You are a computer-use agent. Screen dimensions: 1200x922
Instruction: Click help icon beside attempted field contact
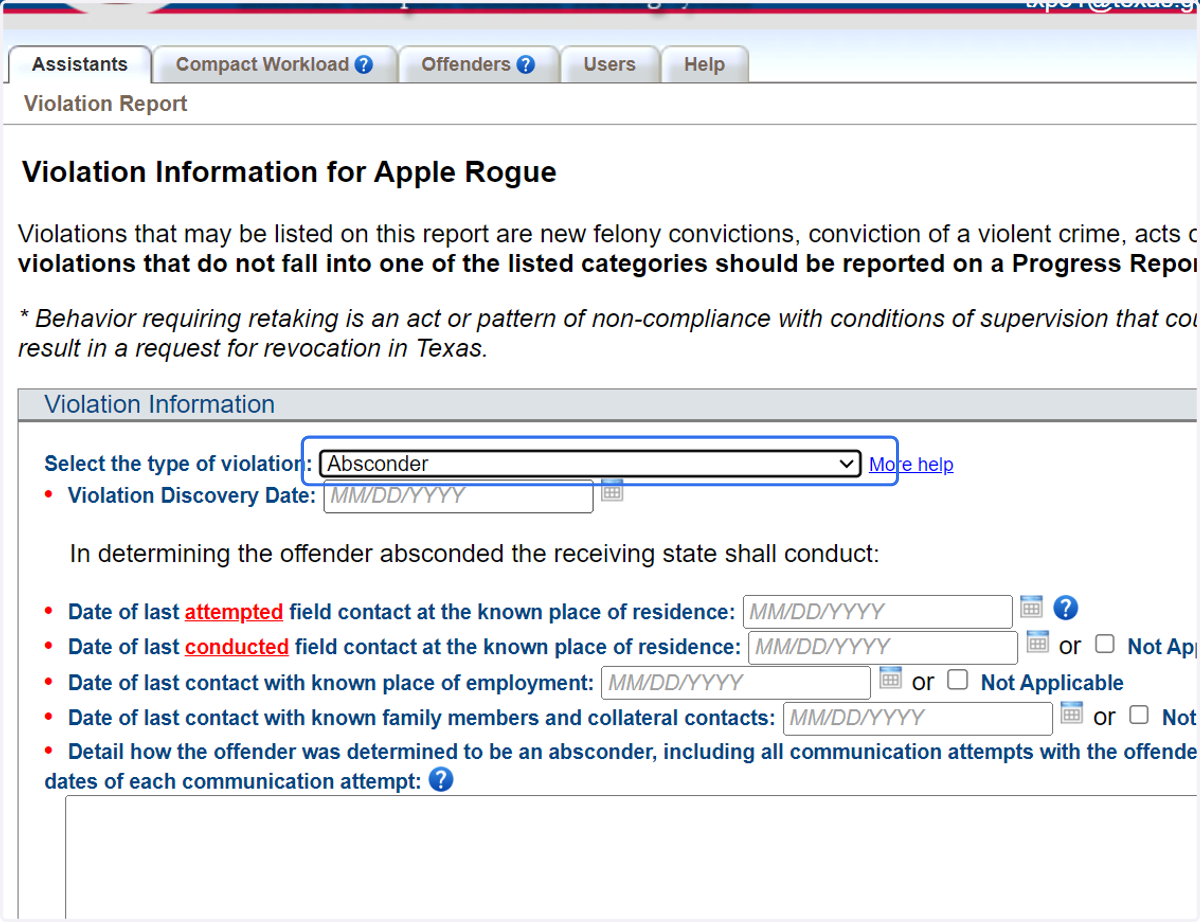coord(1066,607)
